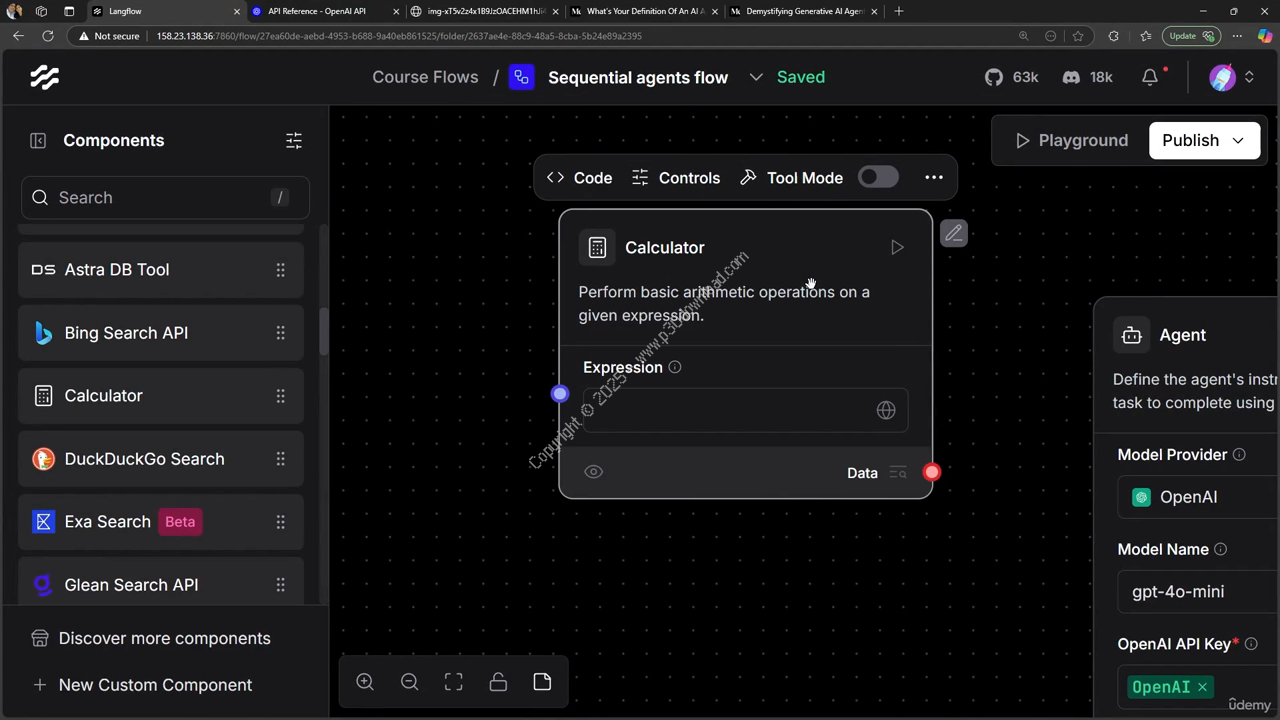Go to Course Flows folder
This screenshot has width=1280, height=720.
pos(425,77)
